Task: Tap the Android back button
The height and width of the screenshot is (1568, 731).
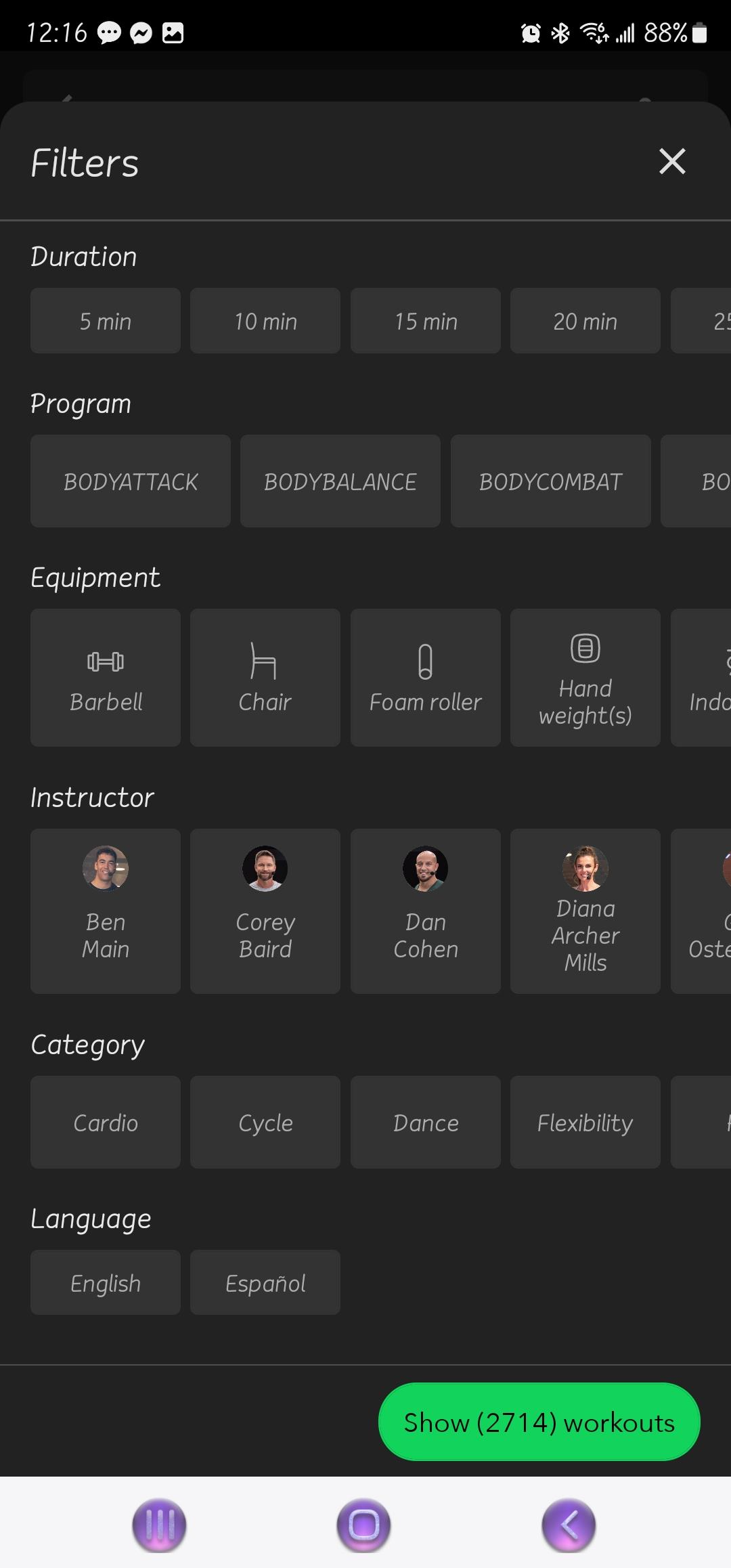Action: (x=569, y=1525)
